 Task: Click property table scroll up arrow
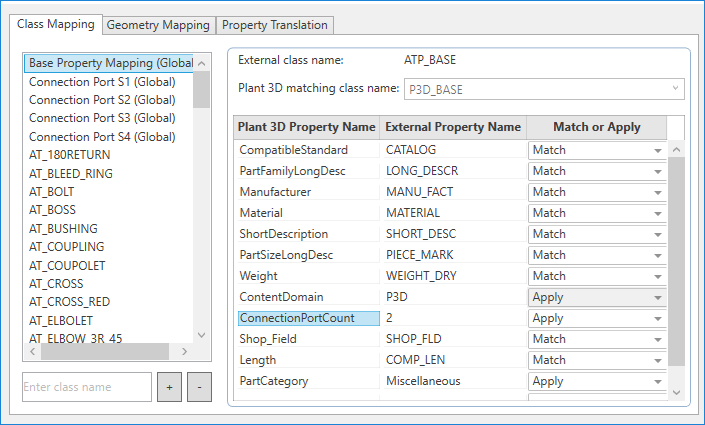pos(676,149)
